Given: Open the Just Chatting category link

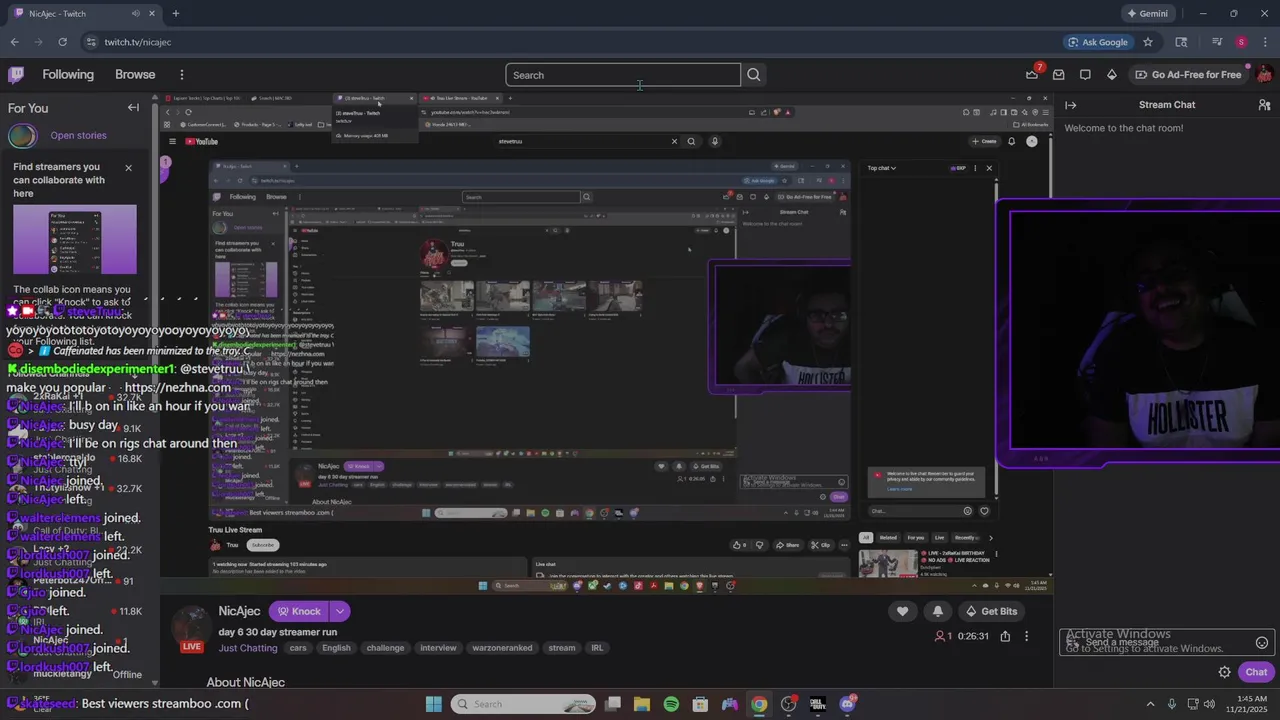Looking at the screenshot, I should click(248, 648).
